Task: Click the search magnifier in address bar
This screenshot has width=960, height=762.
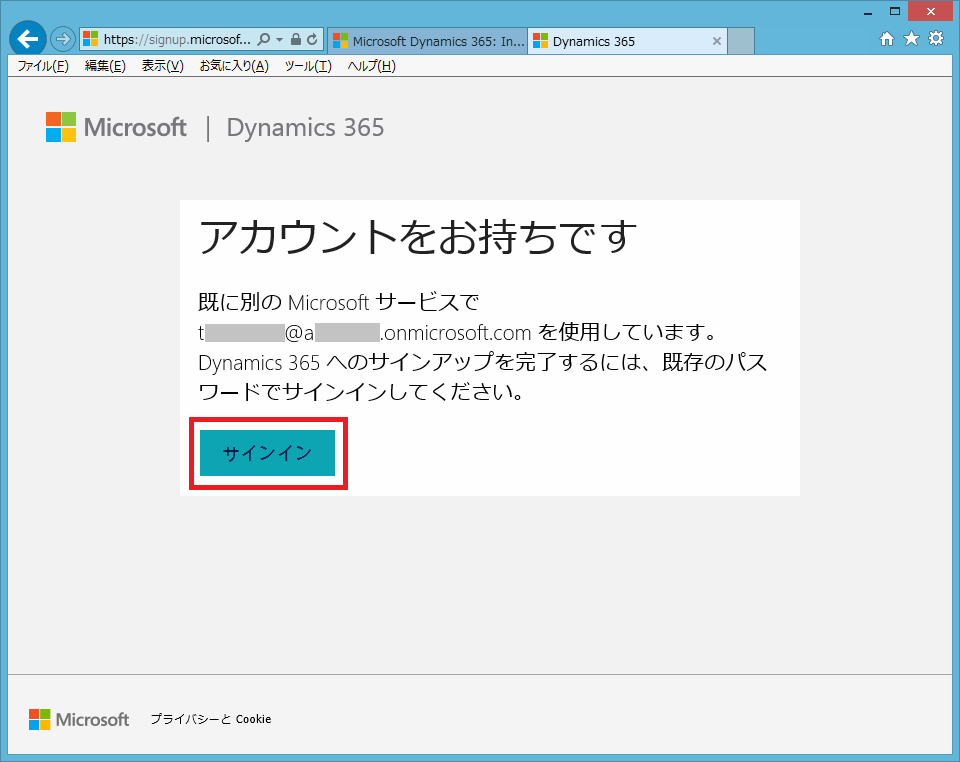Action: point(263,40)
